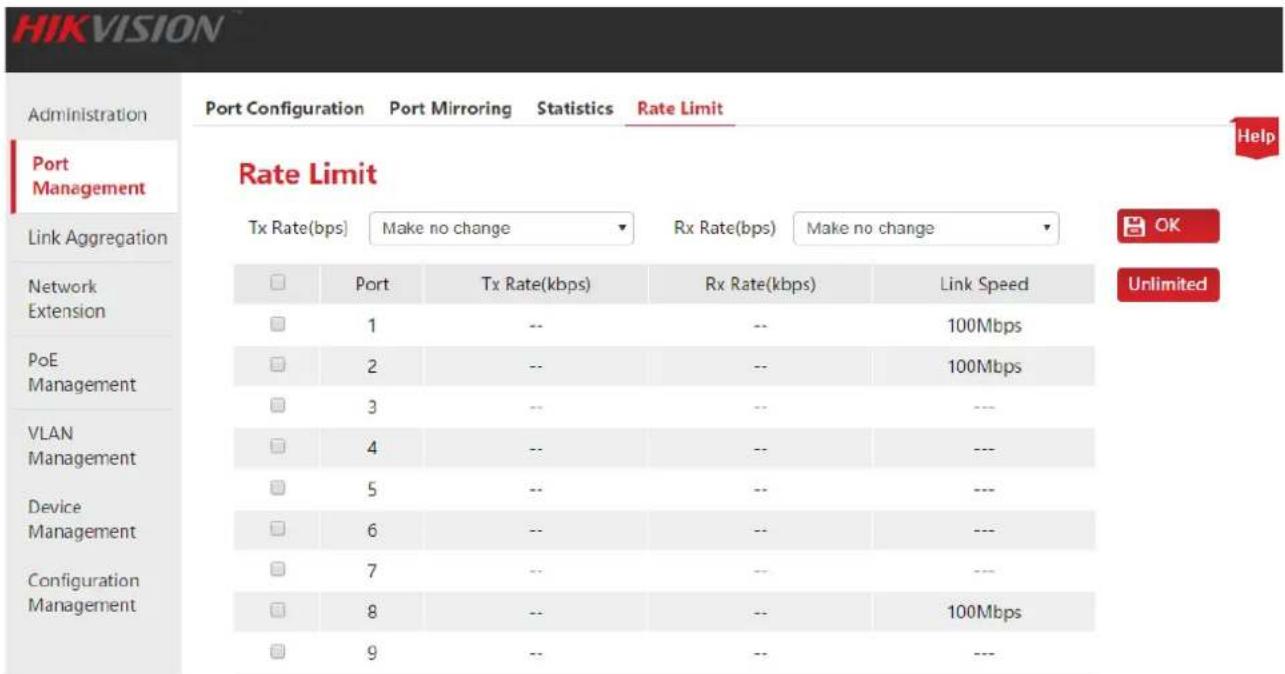This screenshot has height=674, width=1285.
Task: Click the Rate Limit page heading
Action: [307, 175]
